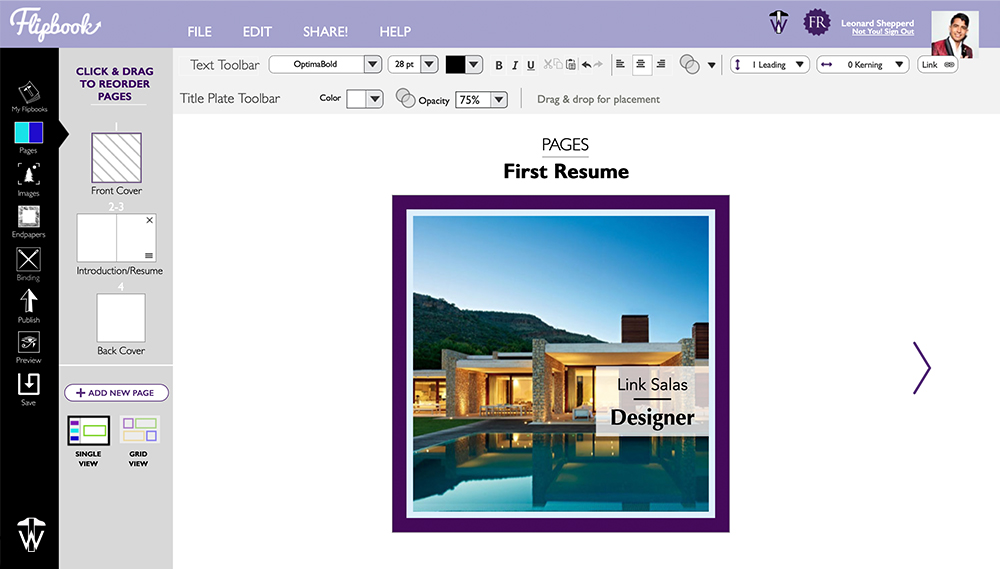Viewport: 1000px width, 569px height.
Task: Click the cut scissors icon
Action: click(x=547, y=64)
